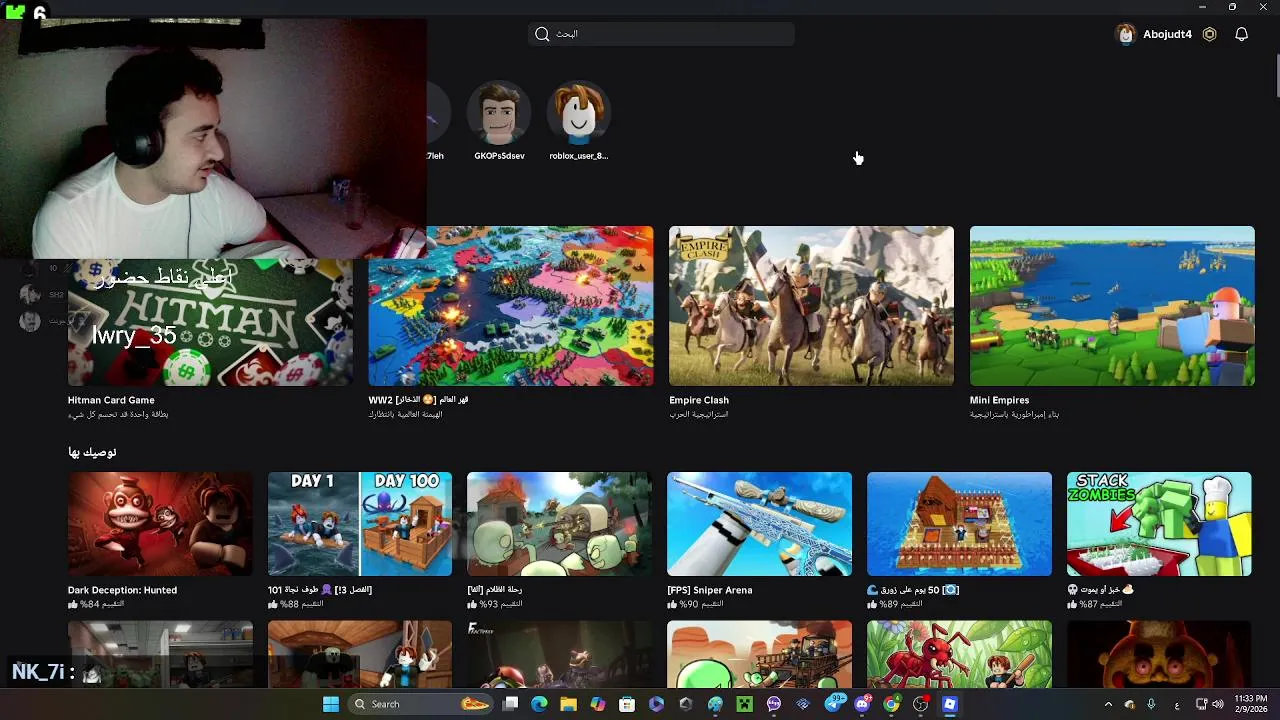Click the page vertical scrollbar

pyautogui.click(x=1276, y=77)
